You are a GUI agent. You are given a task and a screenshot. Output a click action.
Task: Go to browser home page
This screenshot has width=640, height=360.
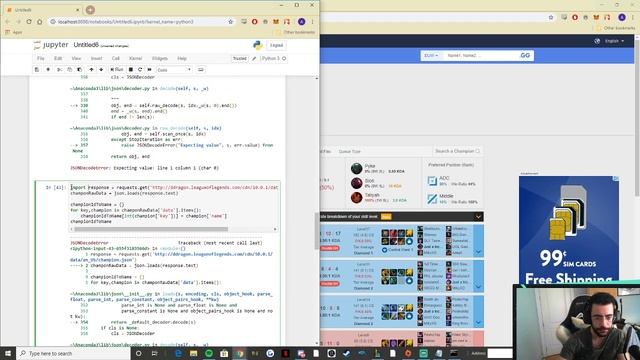point(40,22)
